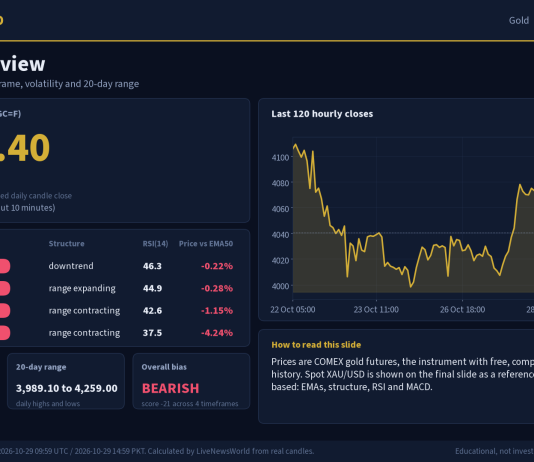Click the -1.15% EMA50 value
The width and height of the screenshot is (534, 462).
[x=217, y=310]
